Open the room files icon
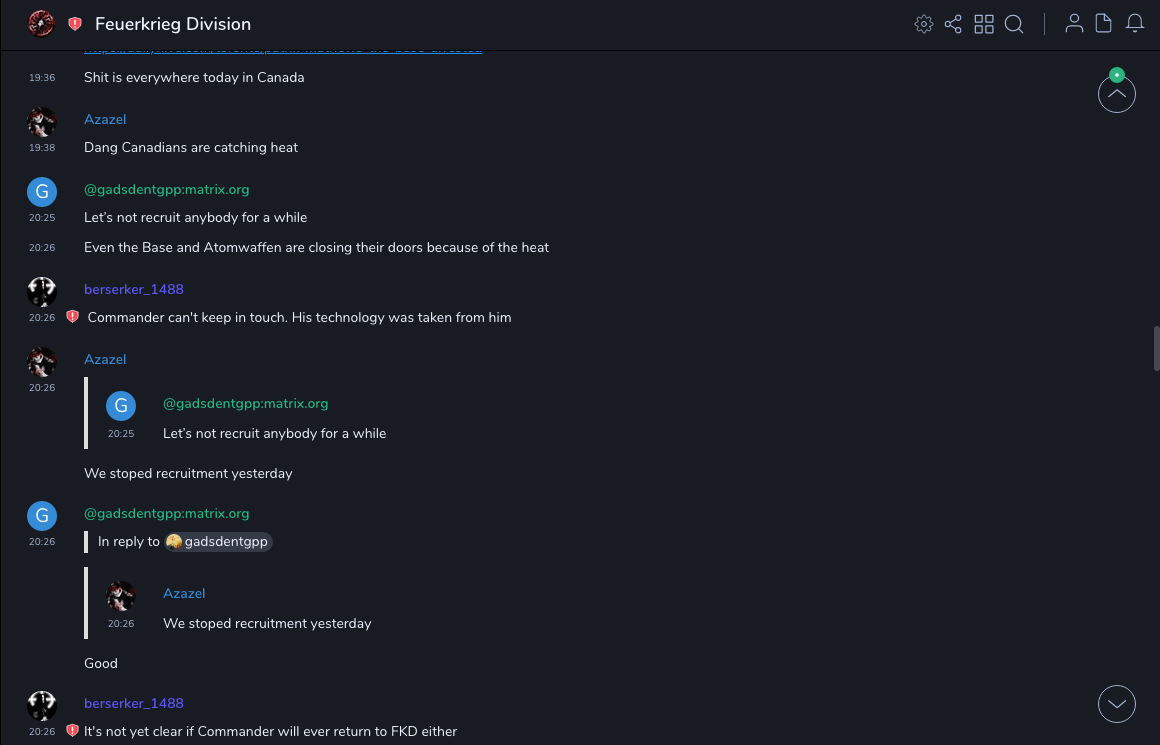The height and width of the screenshot is (745, 1160). (x=1104, y=24)
